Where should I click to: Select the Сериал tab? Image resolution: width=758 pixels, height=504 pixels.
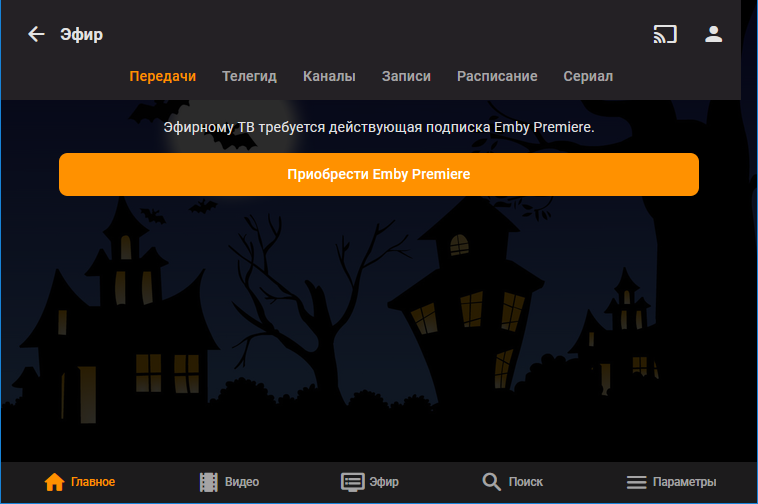588,76
